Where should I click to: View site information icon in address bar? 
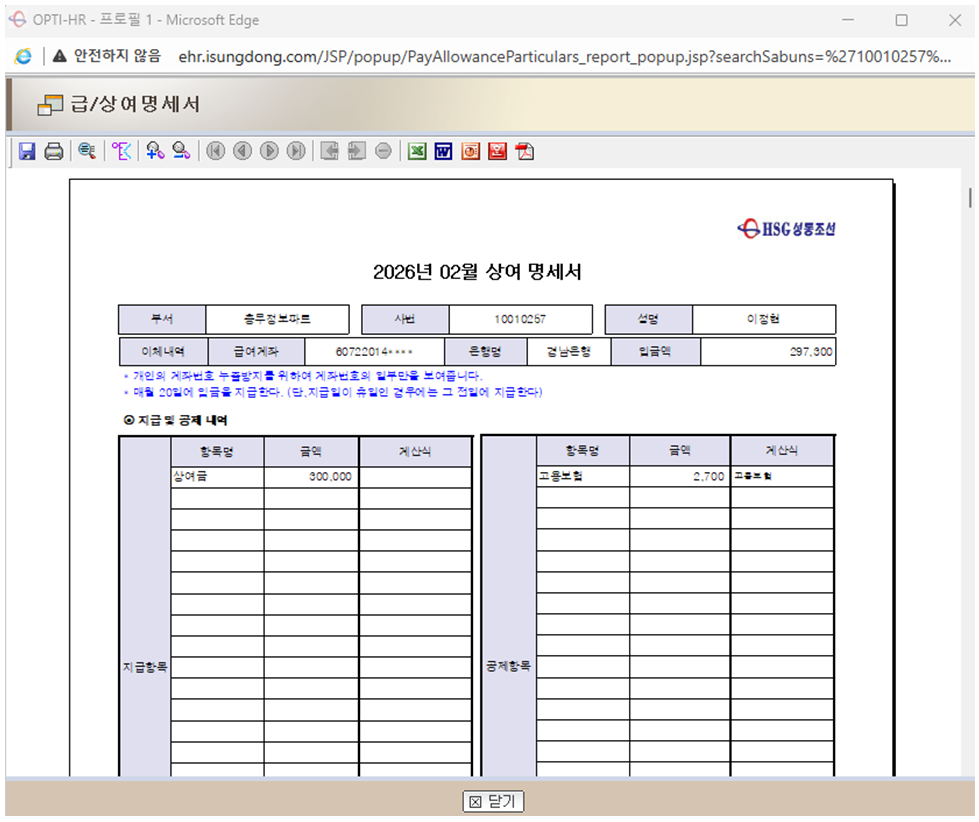[x=22, y=57]
